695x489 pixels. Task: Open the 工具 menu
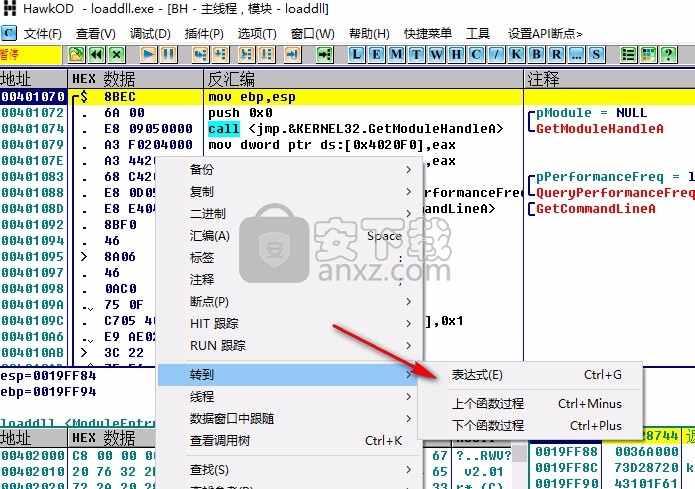click(x=478, y=33)
